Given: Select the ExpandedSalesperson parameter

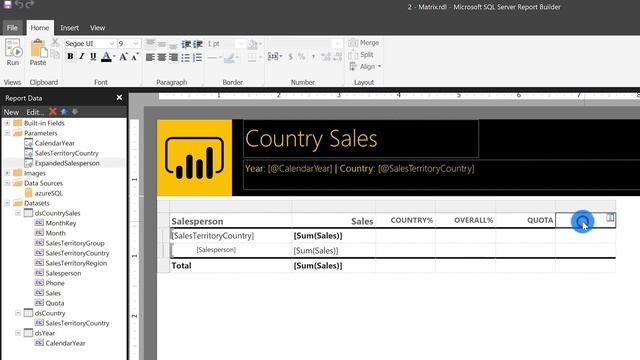Looking at the screenshot, I should coord(67,163).
